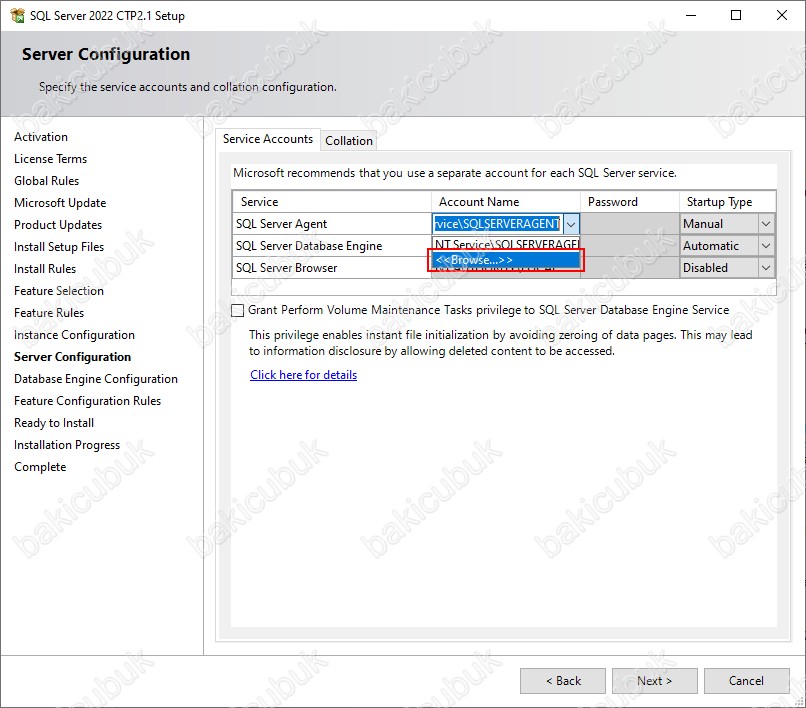Click the Service column header

[x=332, y=202]
